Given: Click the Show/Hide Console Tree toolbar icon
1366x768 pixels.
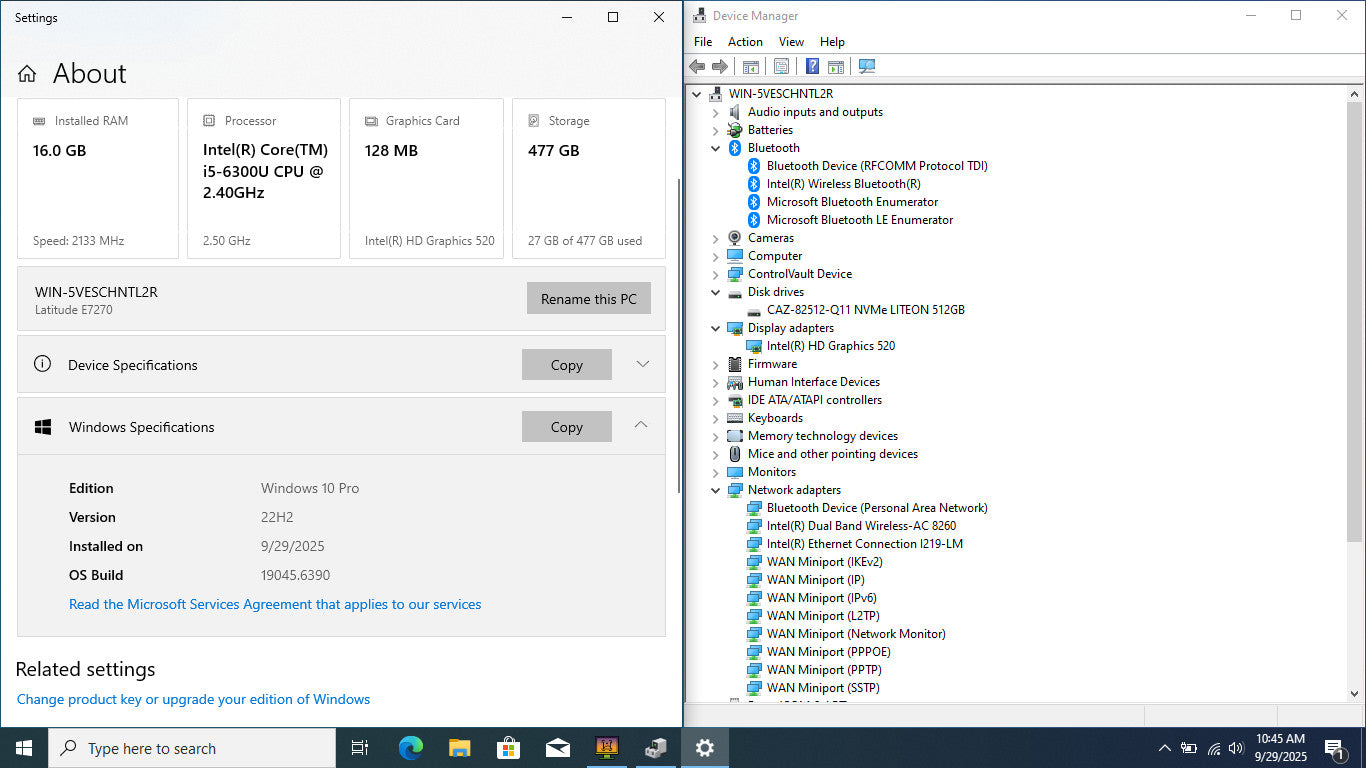Looking at the screenshot, I should [x=750, y=66].
